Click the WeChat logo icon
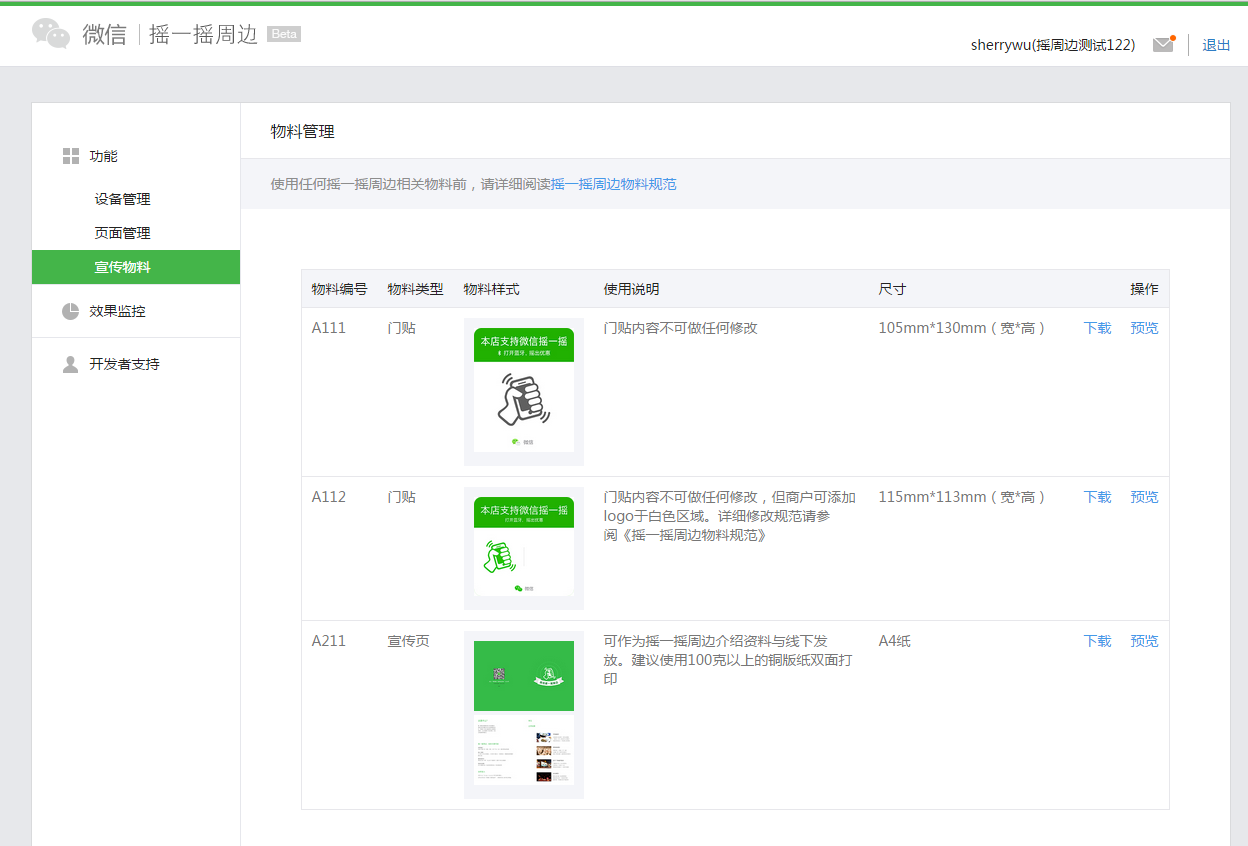1248x846 pixels. tap(51, 33)
